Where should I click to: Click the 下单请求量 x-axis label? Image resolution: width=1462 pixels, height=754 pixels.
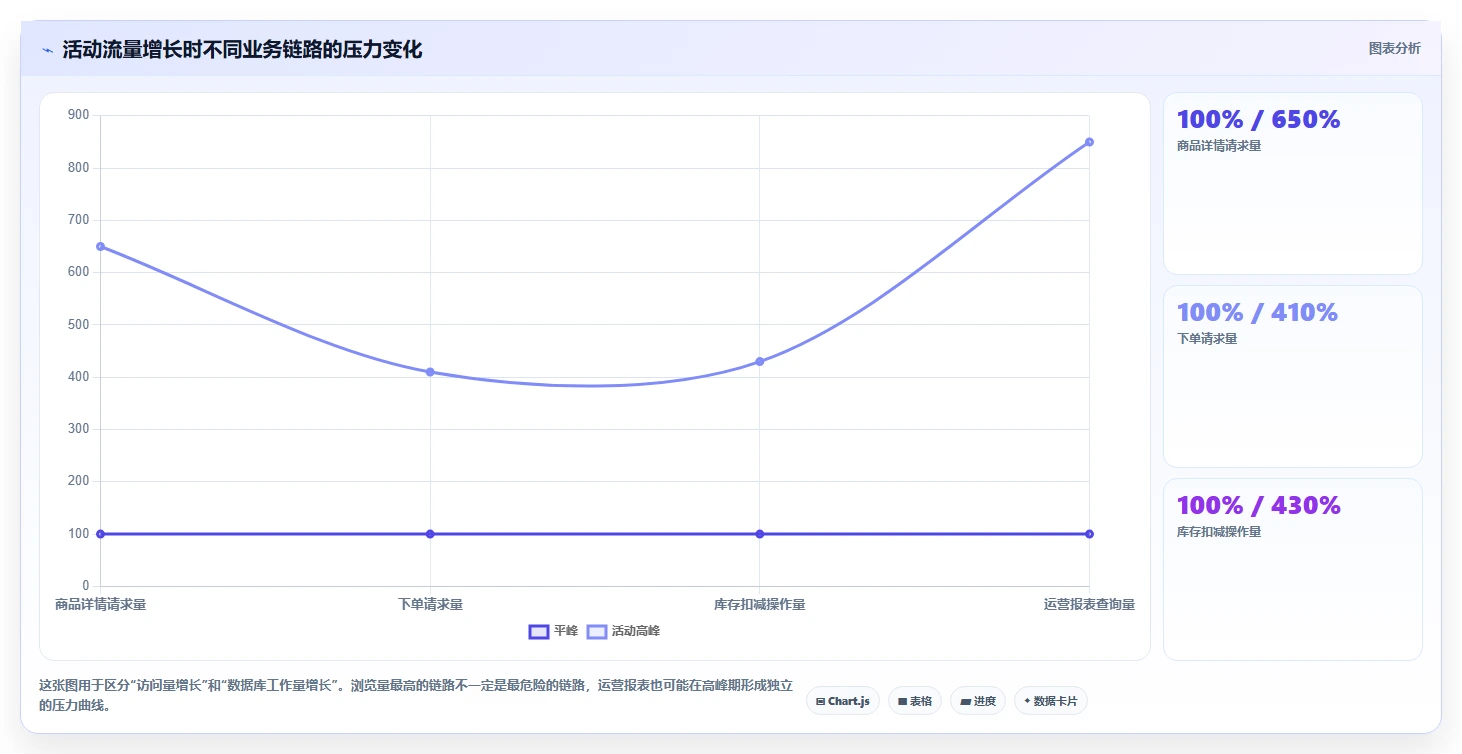[x=430, y=604]
